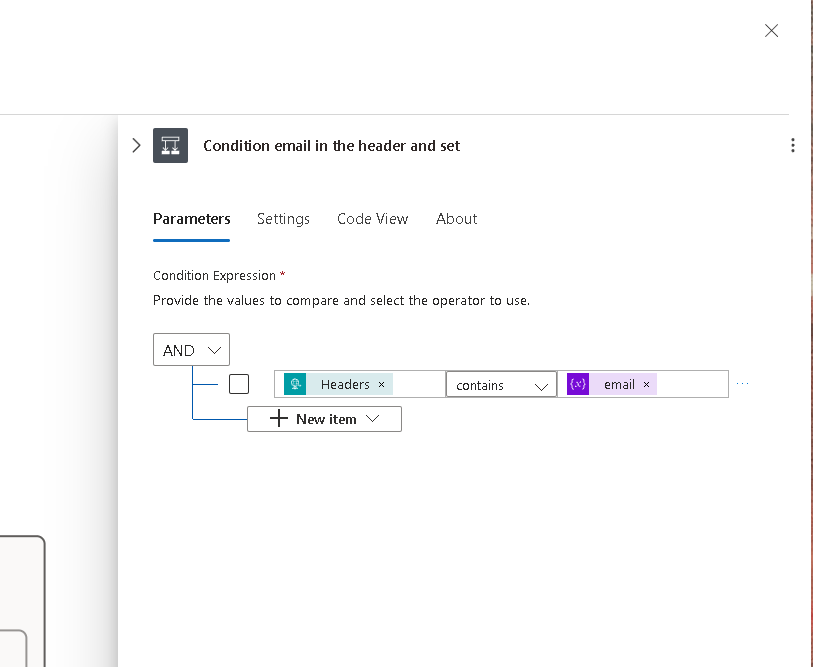Viewport: 833px width, 667px height.
Task: Open the AND logical operator dropdown
Action: (x=191, y=350)
